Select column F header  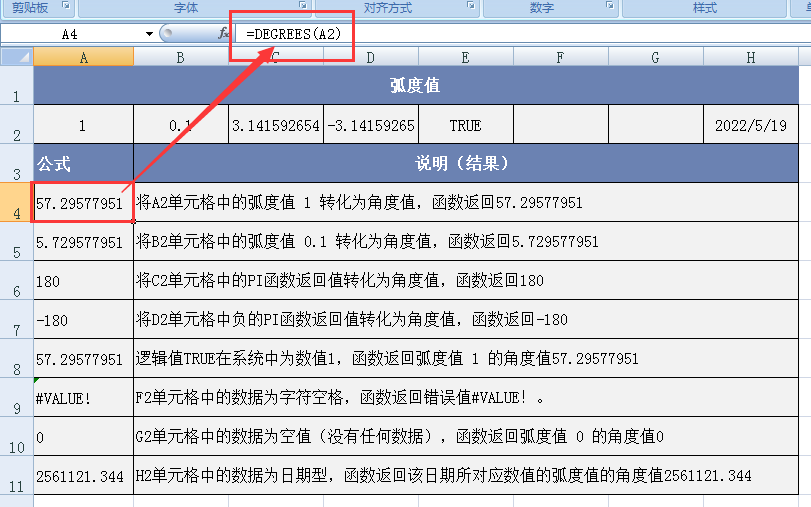click(560, 57)
